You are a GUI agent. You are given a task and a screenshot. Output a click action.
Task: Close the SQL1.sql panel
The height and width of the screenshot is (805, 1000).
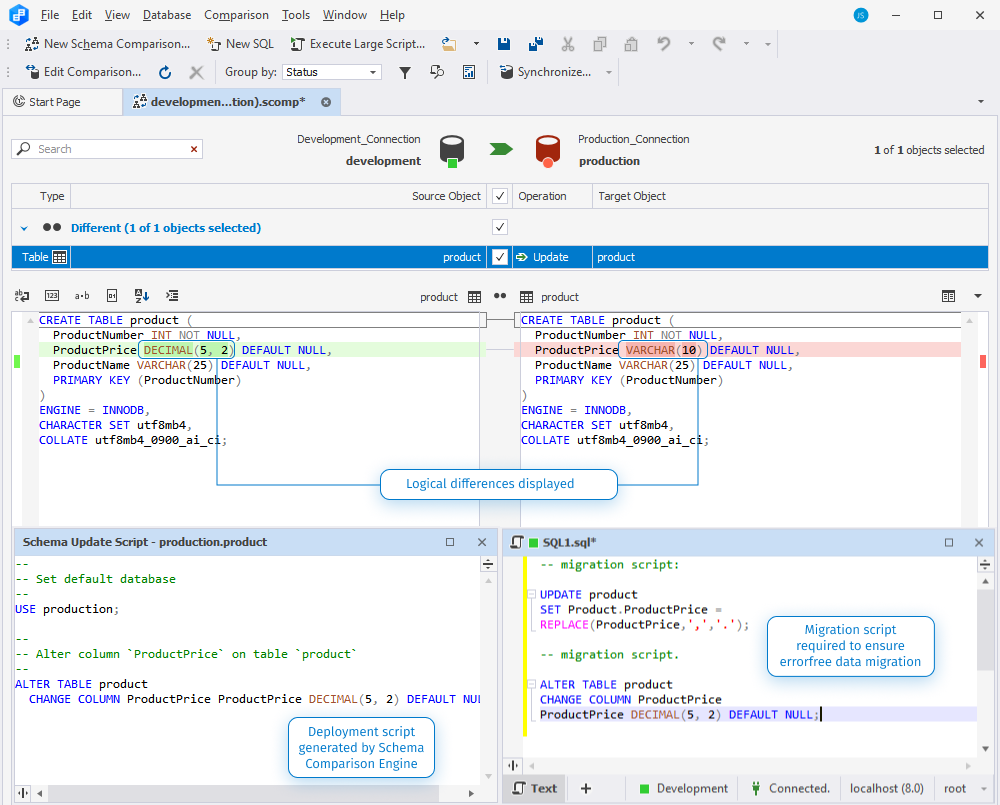pos(979,542)
